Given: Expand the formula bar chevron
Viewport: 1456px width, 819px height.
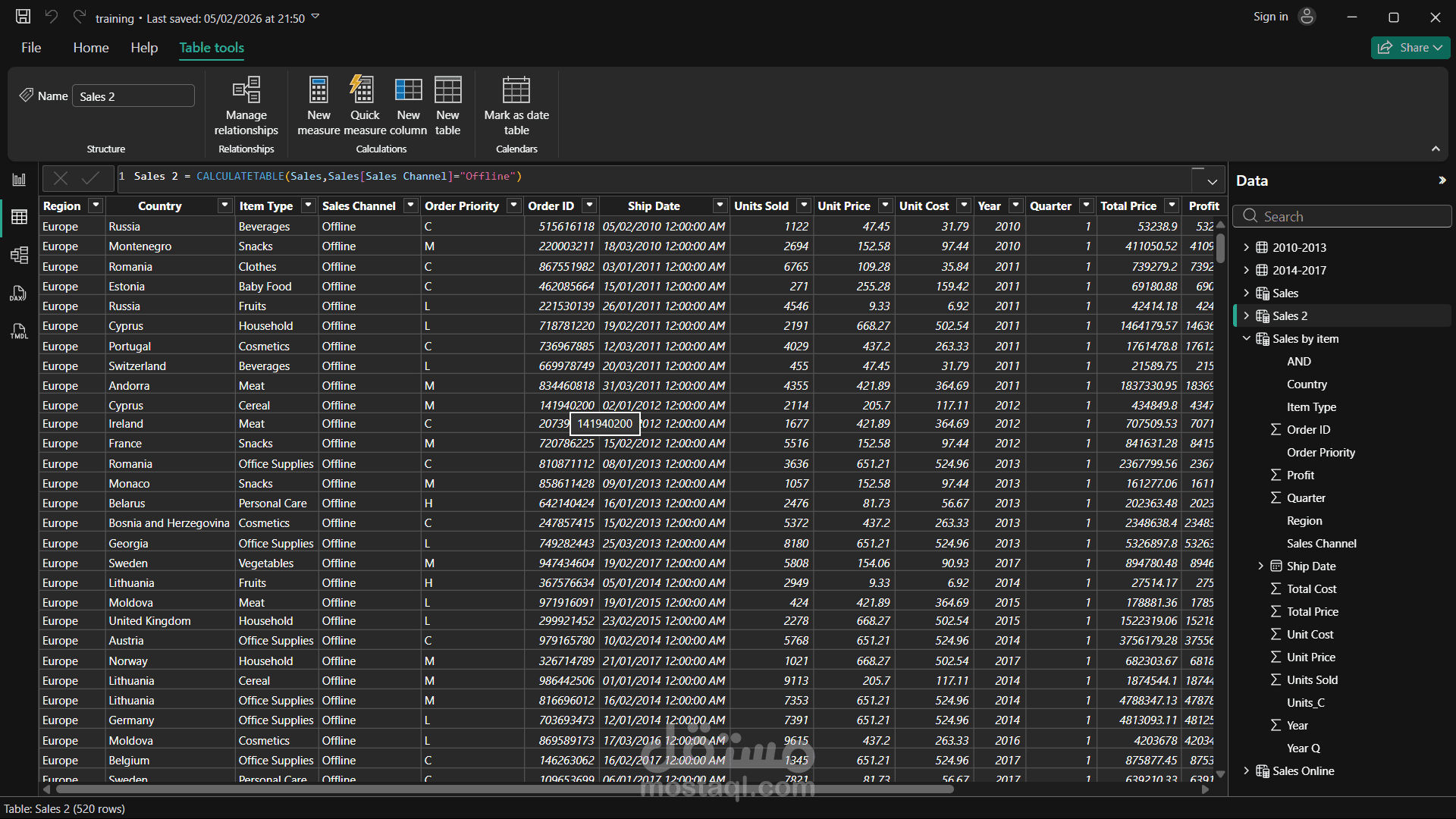Looking at the screenshot, I should (1212, 182).
